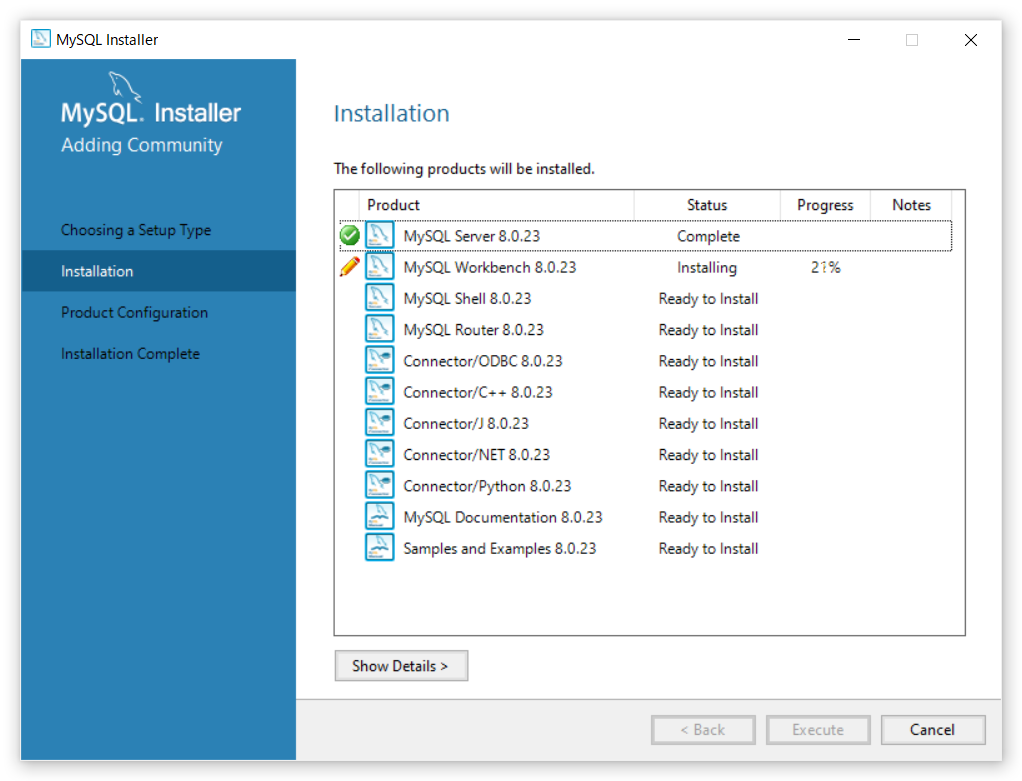
Task: Click Ready to Install status for MySQL Shell
Action: coord(708,299)
